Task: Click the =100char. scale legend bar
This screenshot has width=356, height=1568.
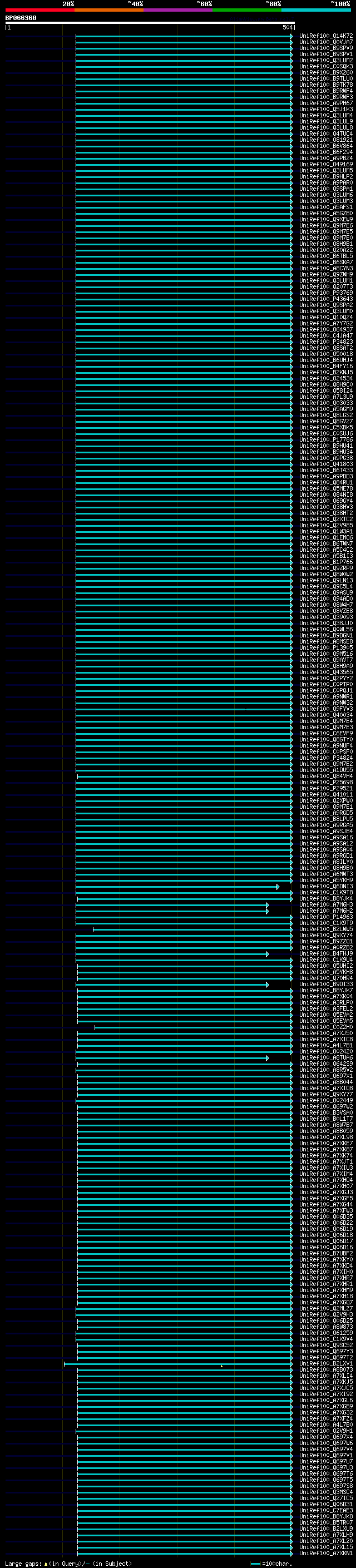Action: point(255,1563)
